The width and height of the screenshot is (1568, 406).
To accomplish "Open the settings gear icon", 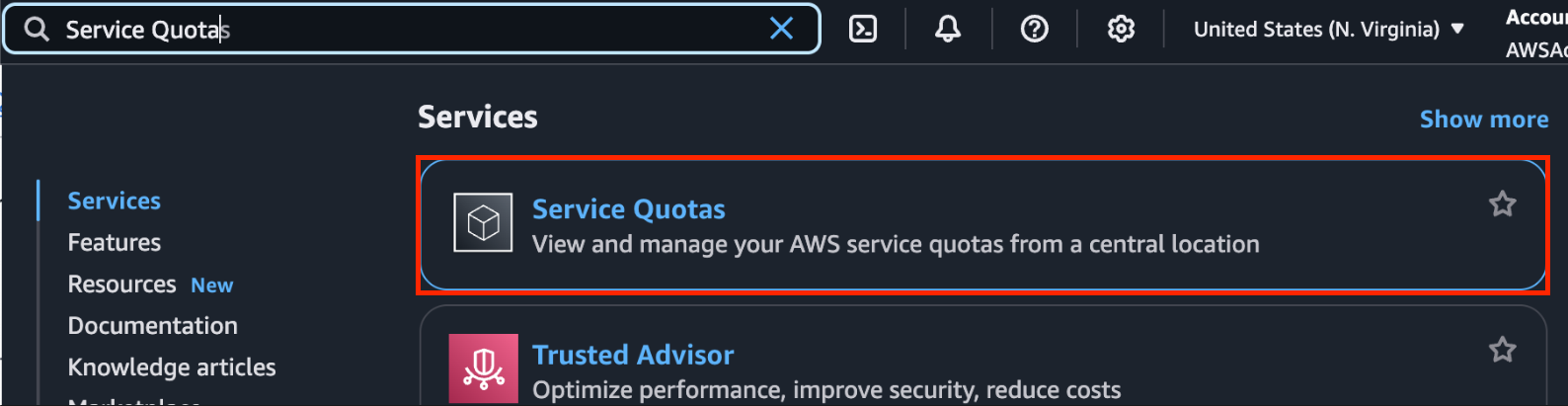I will (x=1121, y=30).
